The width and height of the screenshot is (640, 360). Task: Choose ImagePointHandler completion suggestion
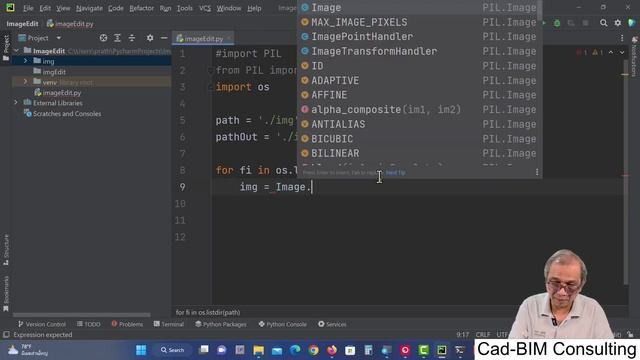(x=419, y=37)
